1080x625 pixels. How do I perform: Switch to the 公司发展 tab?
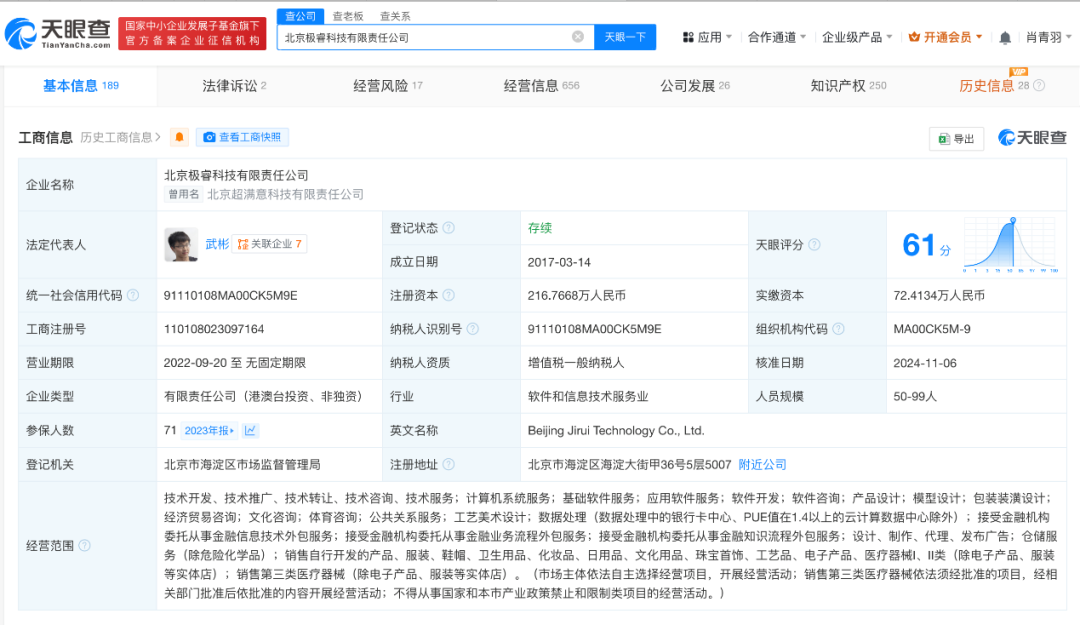pos(695,85)
